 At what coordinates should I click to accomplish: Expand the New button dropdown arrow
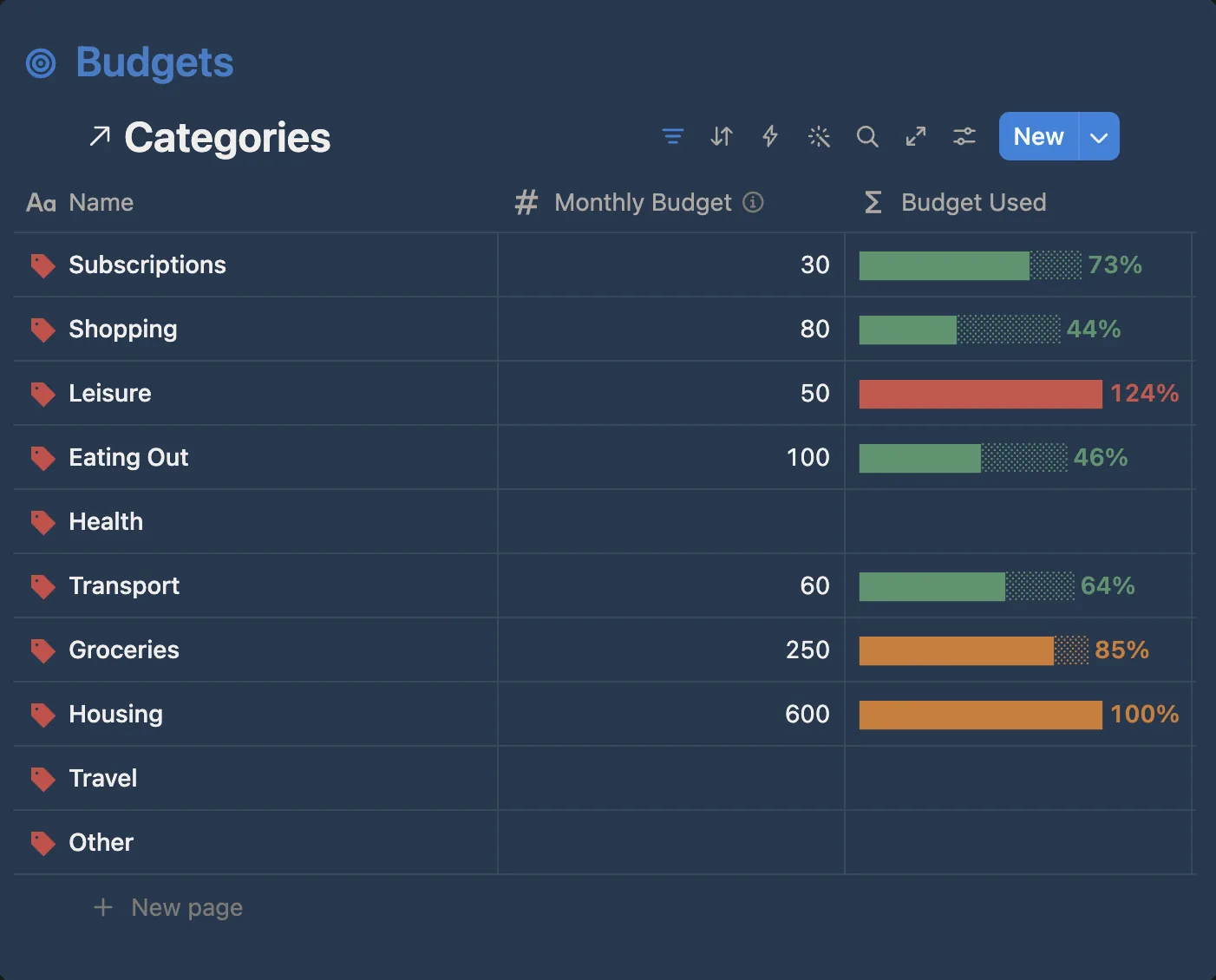[x=1099, y=136]
